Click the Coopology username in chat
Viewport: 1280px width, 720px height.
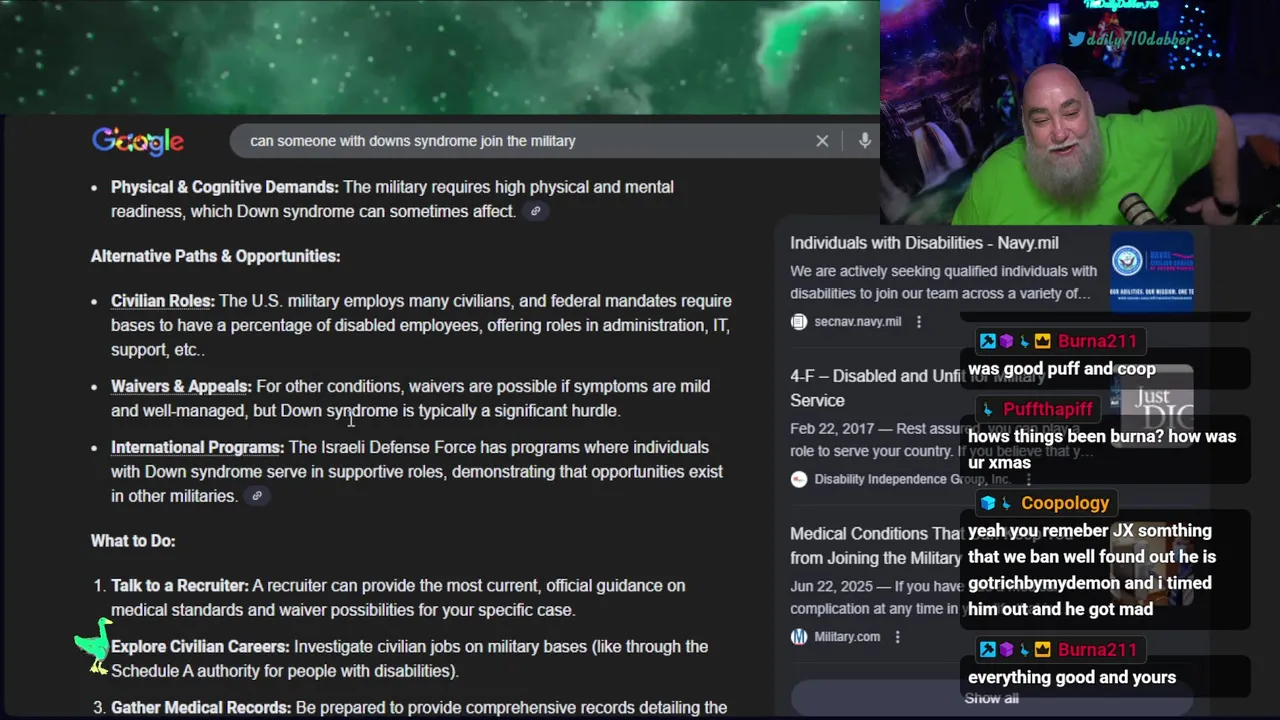click(x=1065, y=503)
